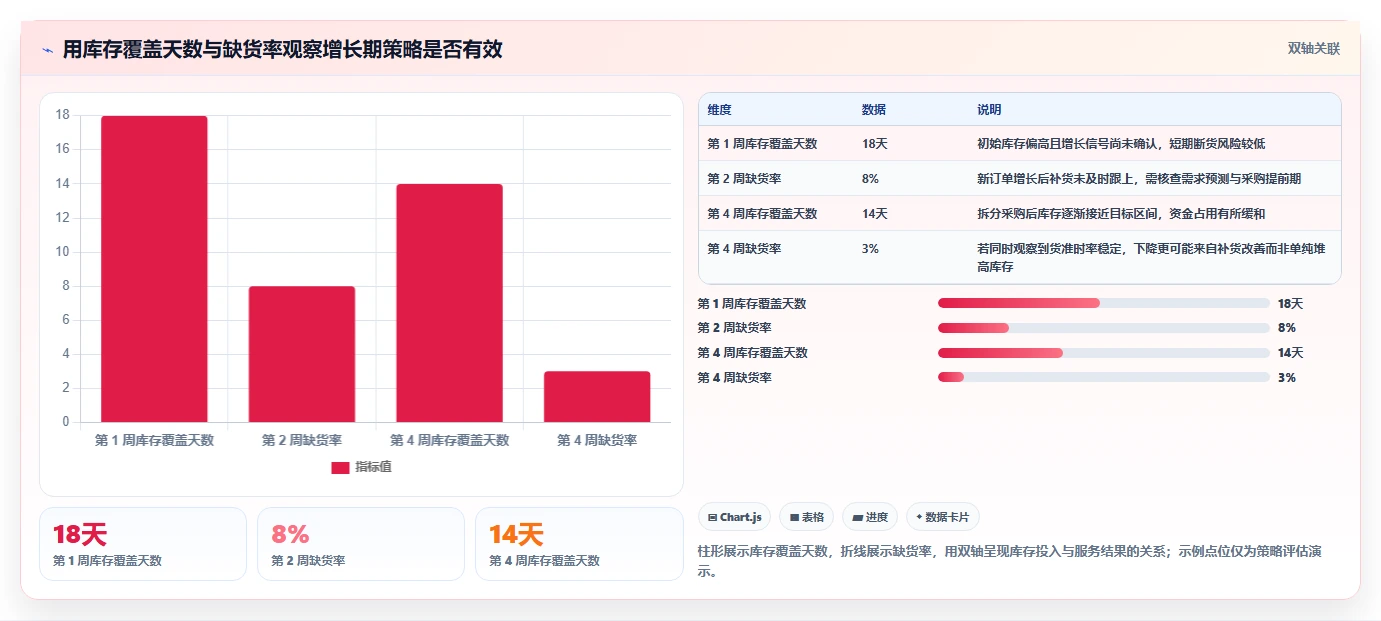
Task: Click the 第 1 周库存覆盖天数 chart bar
Action: point(154,269)
